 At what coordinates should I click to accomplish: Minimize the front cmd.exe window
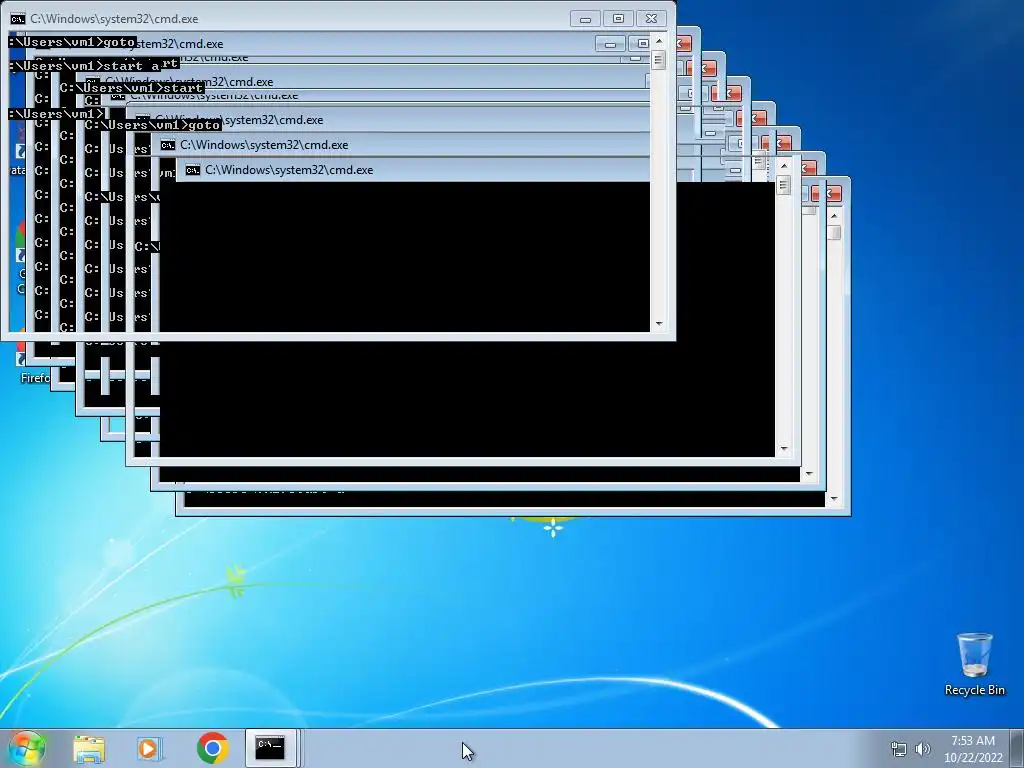tap(585, 19)
